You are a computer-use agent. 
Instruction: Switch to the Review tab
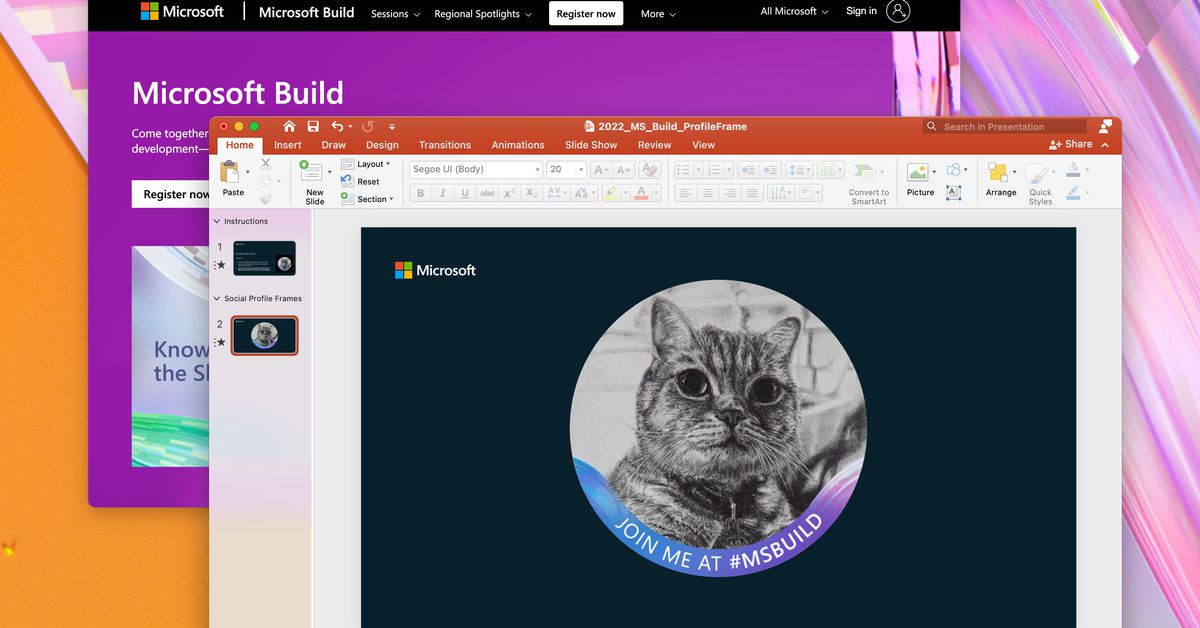point(655,145)
